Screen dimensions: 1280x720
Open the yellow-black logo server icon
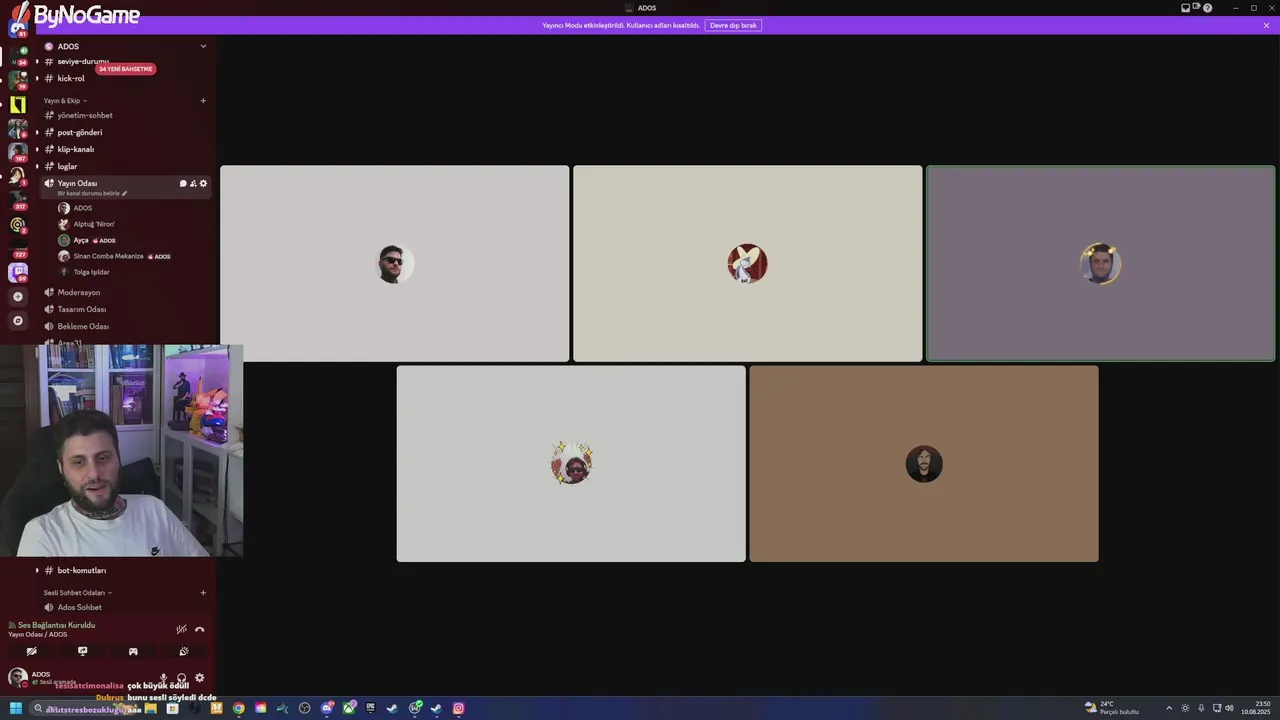(18, 105)
